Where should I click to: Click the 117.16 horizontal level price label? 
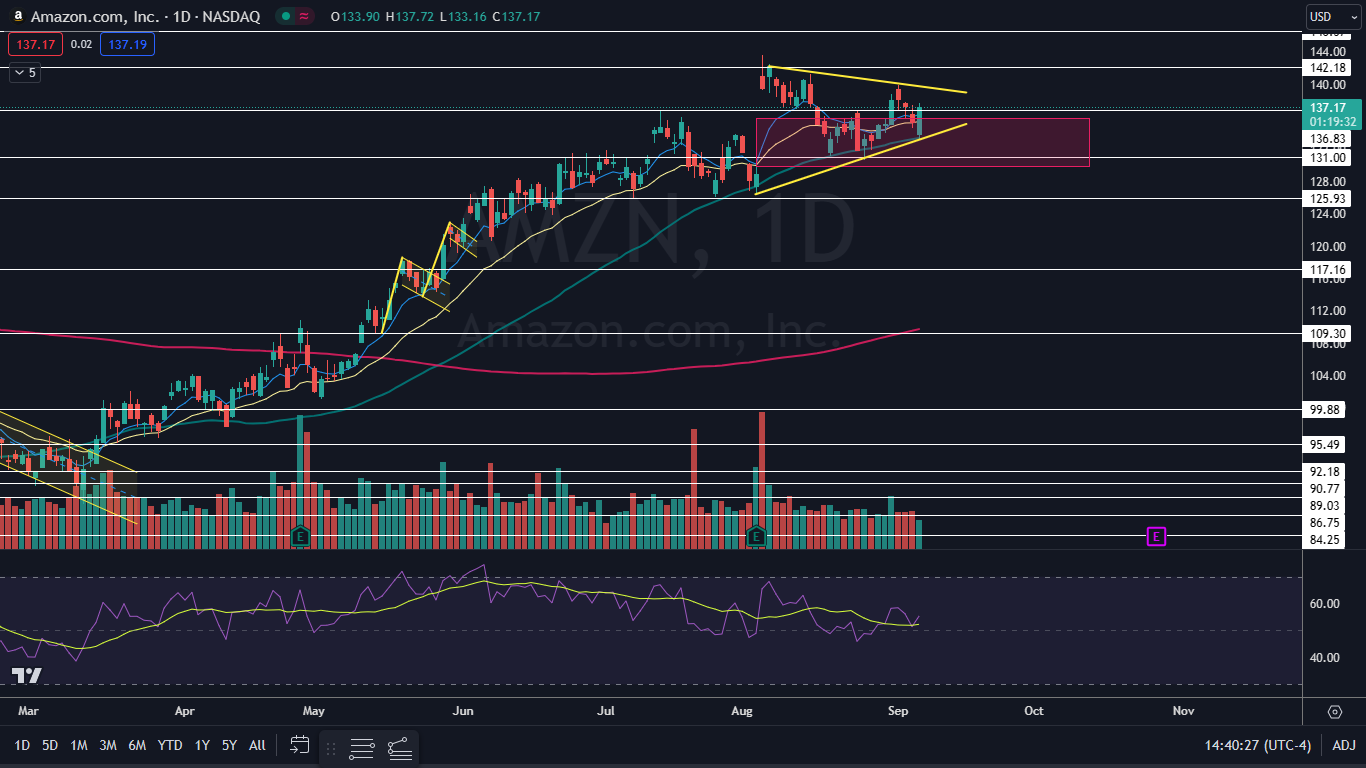click(1326, 269)
